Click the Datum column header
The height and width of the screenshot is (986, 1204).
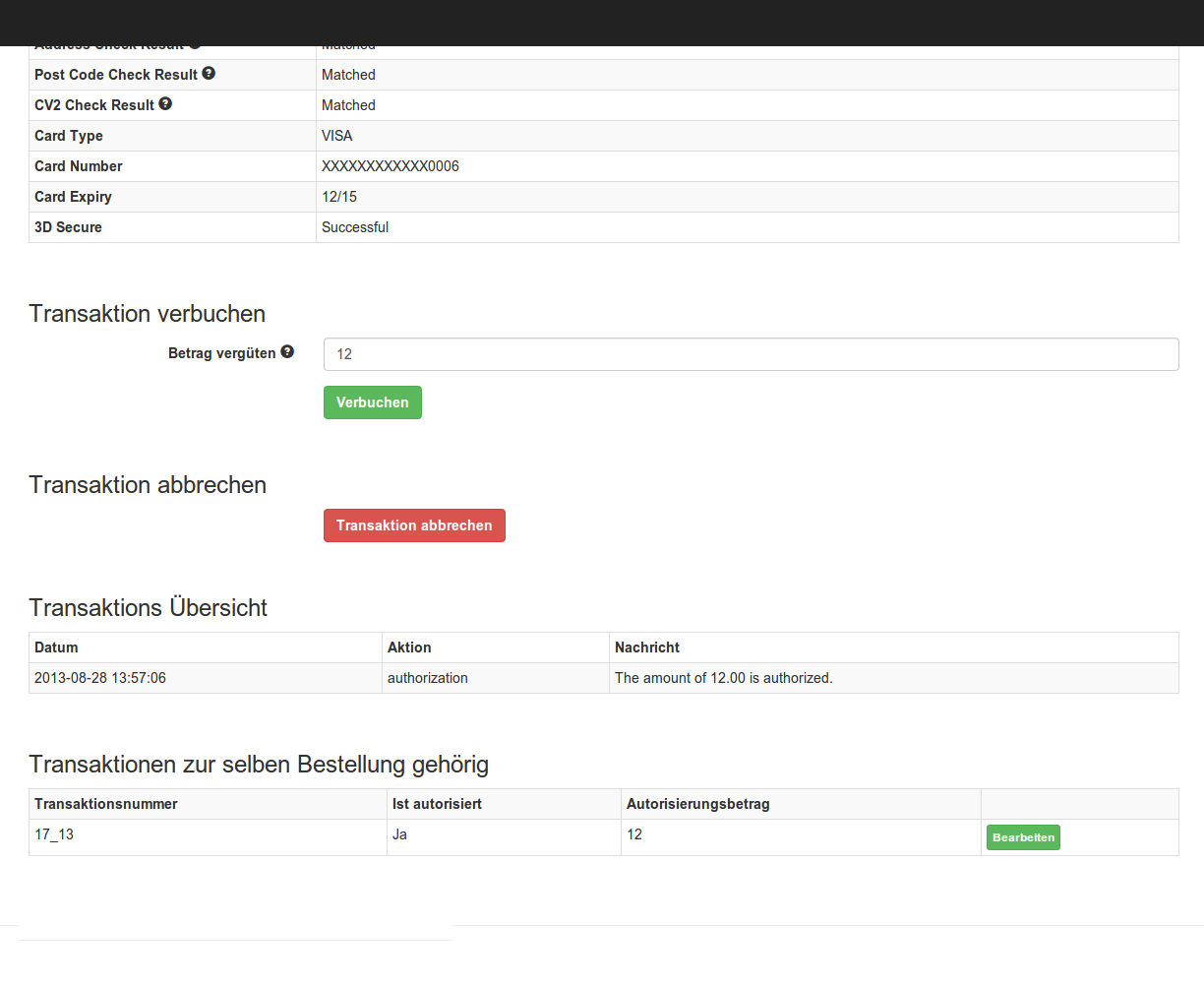coord(56,647)
